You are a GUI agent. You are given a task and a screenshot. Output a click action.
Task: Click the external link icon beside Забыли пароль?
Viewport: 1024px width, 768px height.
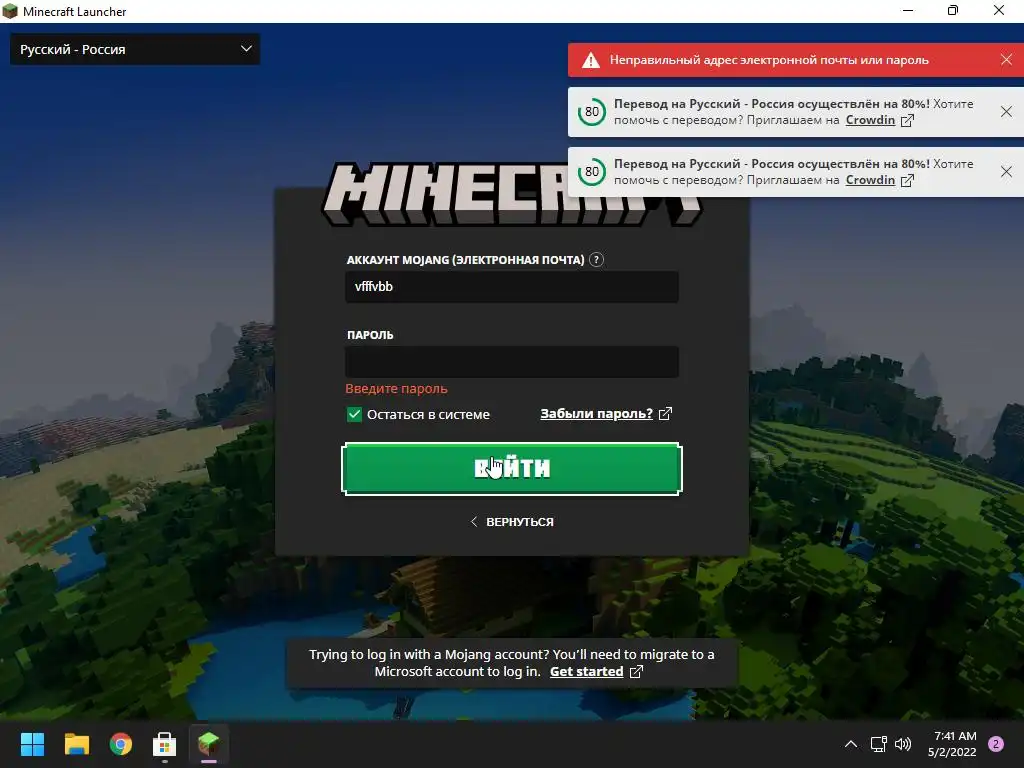click(x=665, y=414)
